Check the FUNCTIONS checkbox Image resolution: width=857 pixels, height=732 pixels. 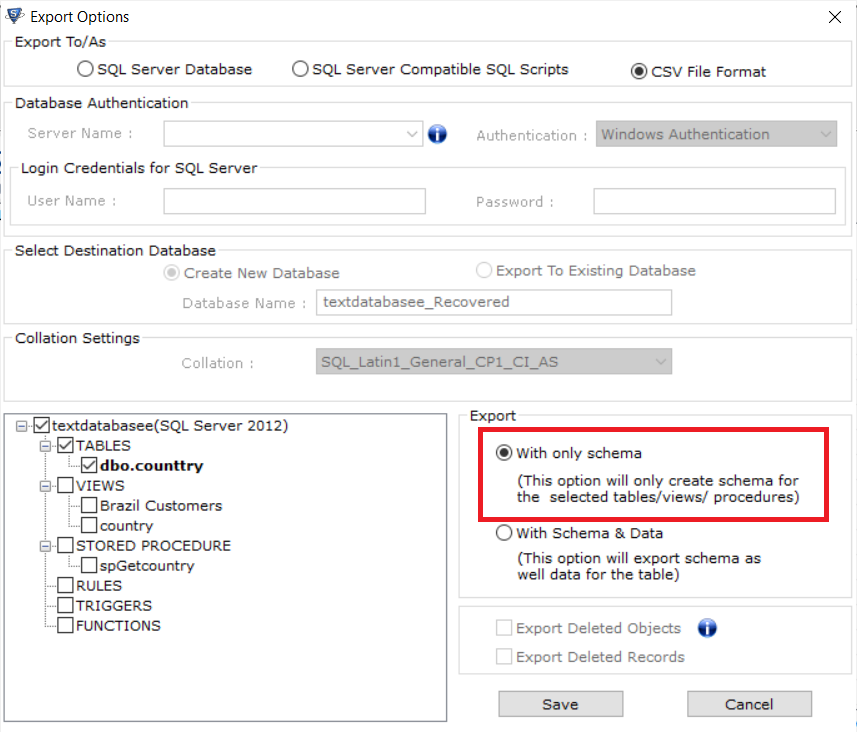tap(66, 625)
